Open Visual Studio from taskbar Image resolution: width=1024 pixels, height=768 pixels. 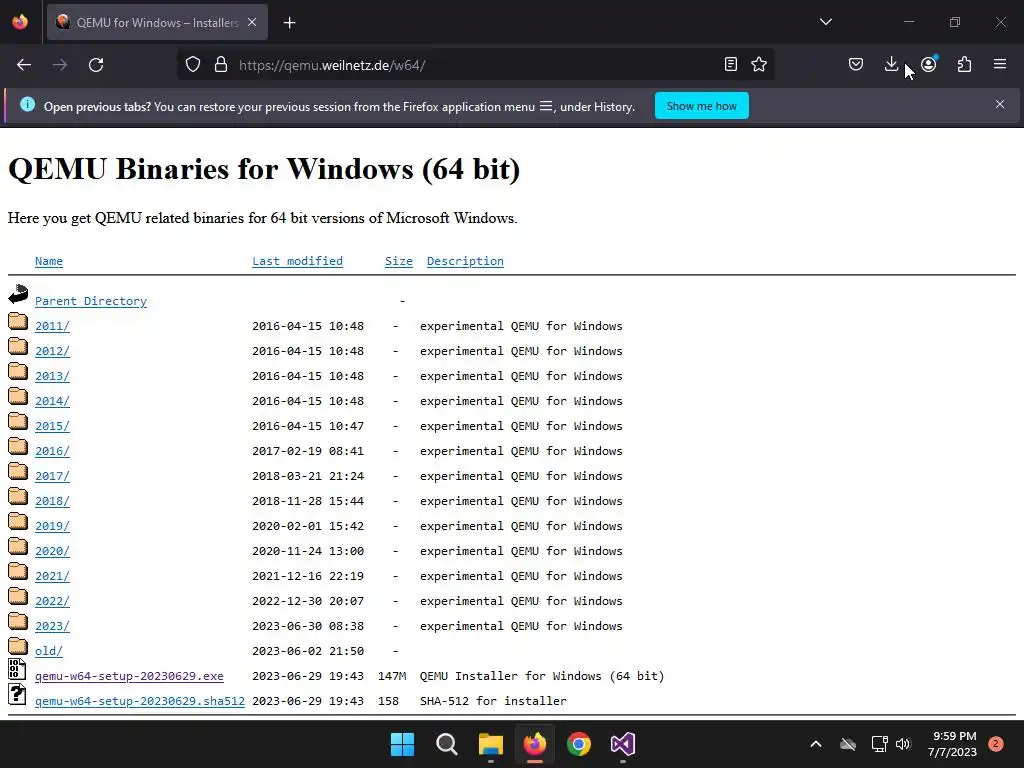click(x=622, y=744)
